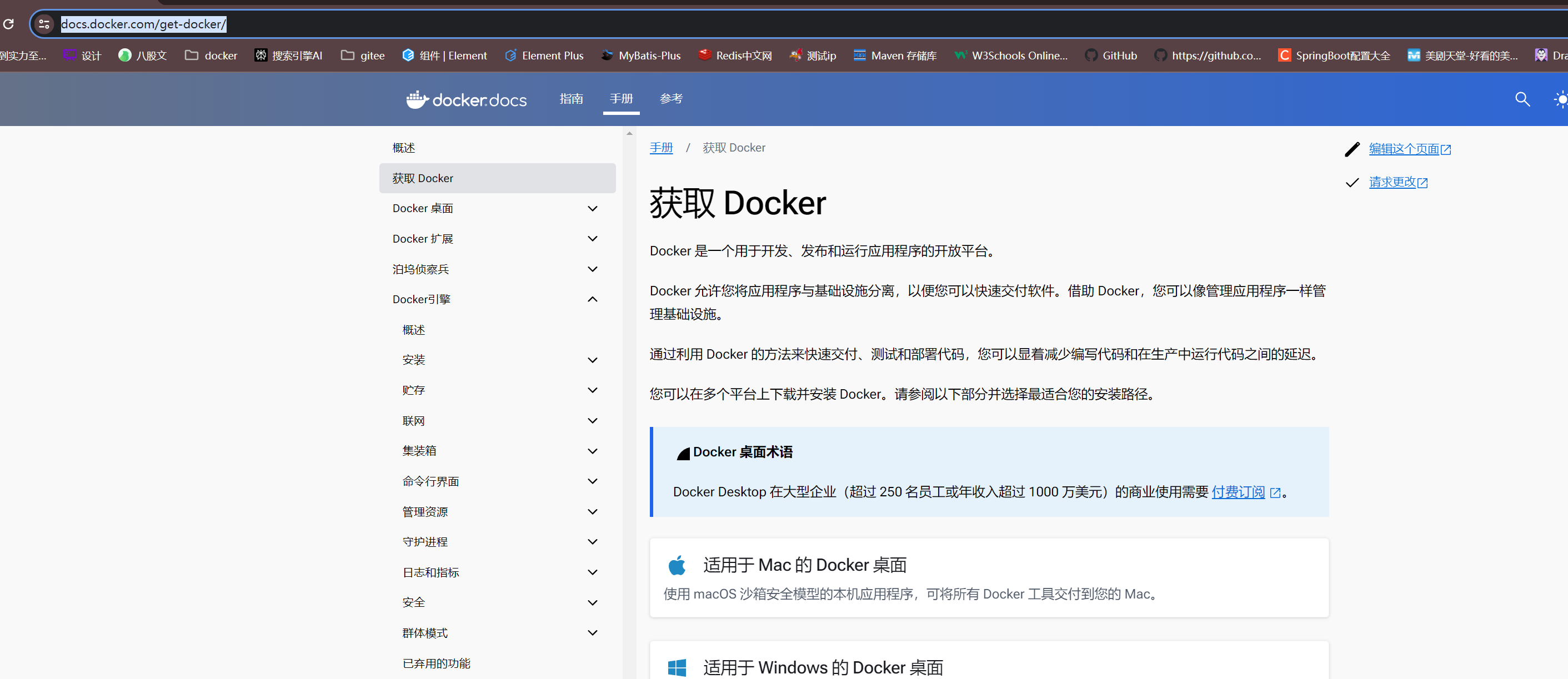Screen dimensions: 1568x679
Task: Expand the 管理资源 subsection chevron
Action: tap(592, 512)
